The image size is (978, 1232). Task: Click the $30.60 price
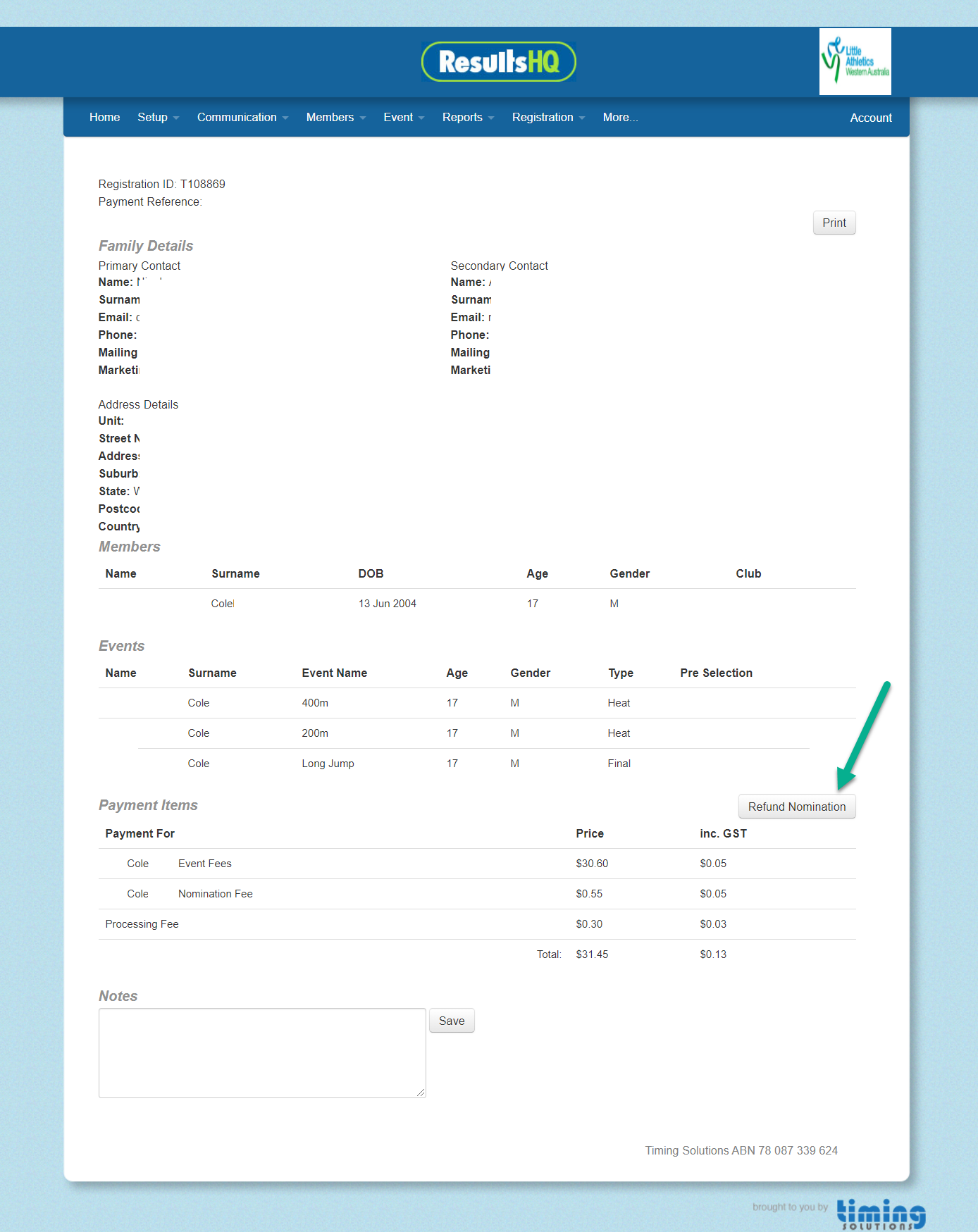coord(592,864)
